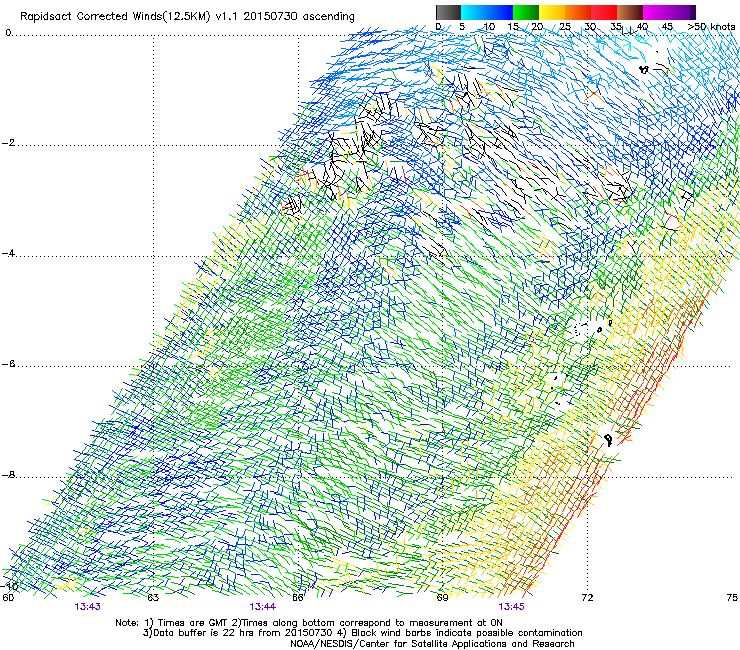Choose the yellow 20–25 knots legend segment
This screenshot has width=740, height=650.
click(x=552, y=12)
